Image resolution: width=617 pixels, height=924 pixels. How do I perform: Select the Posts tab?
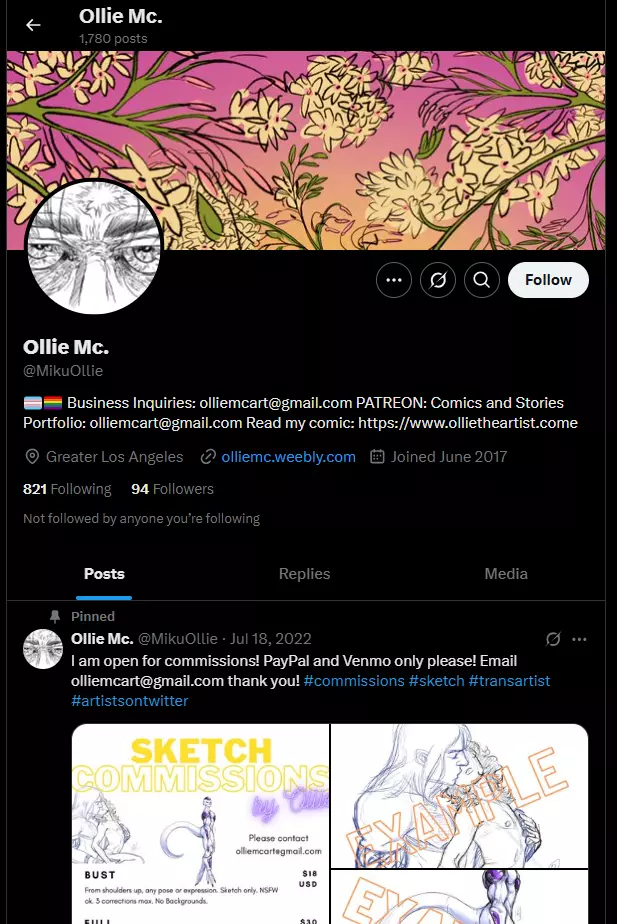click(x=104, y=574)
